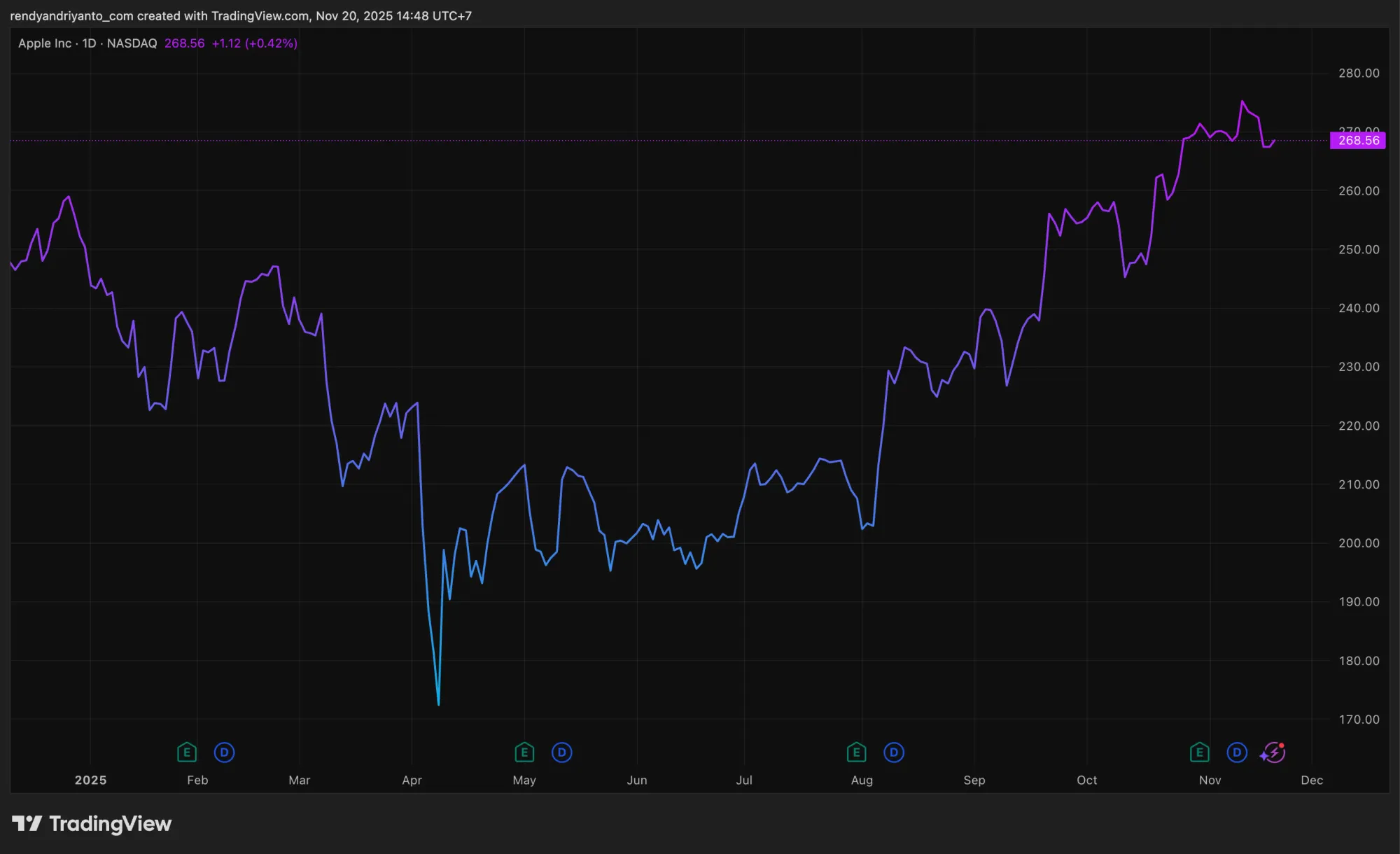Click the attribution text at the top
Screen dimensions: 1400x854
[241, 15]
